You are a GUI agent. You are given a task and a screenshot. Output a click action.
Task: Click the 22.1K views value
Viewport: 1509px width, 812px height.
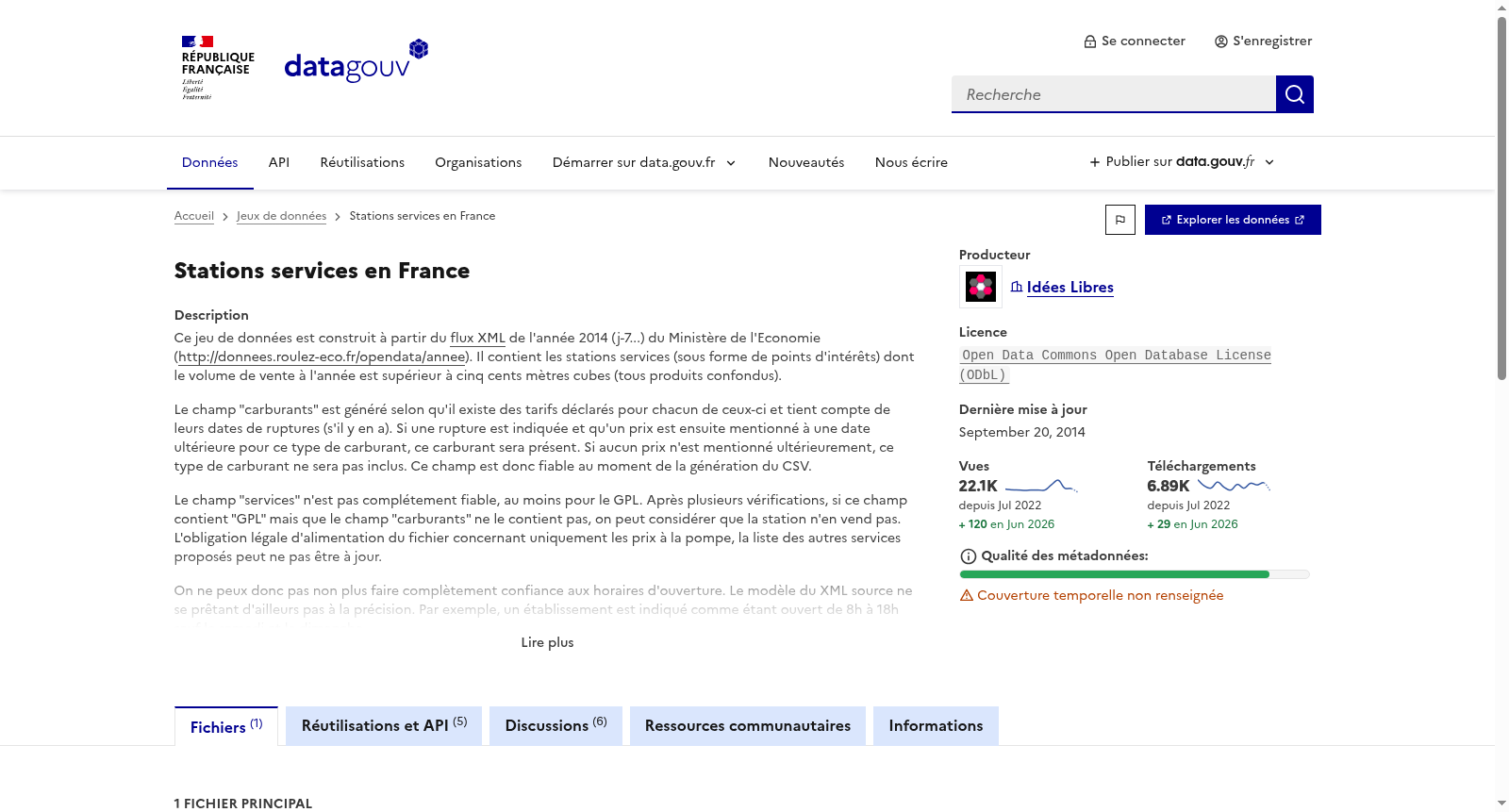[x=978, y=486]
